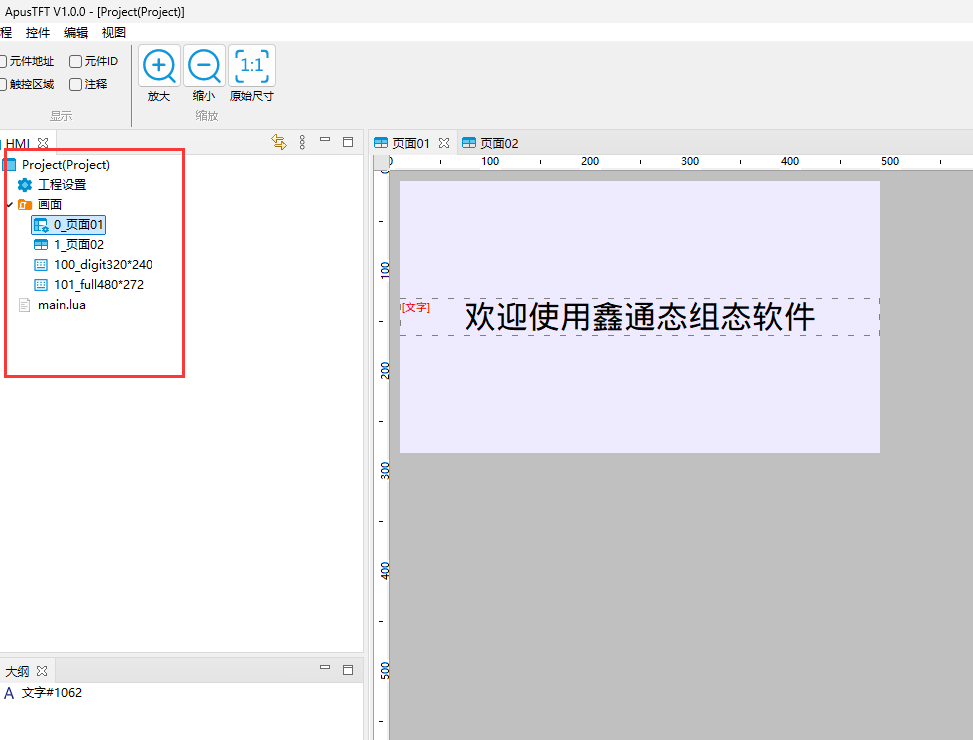Maximize the HMI panel
Image resolution: width=973 pixels, height=740 pixels.
click(x=348, y=142)
